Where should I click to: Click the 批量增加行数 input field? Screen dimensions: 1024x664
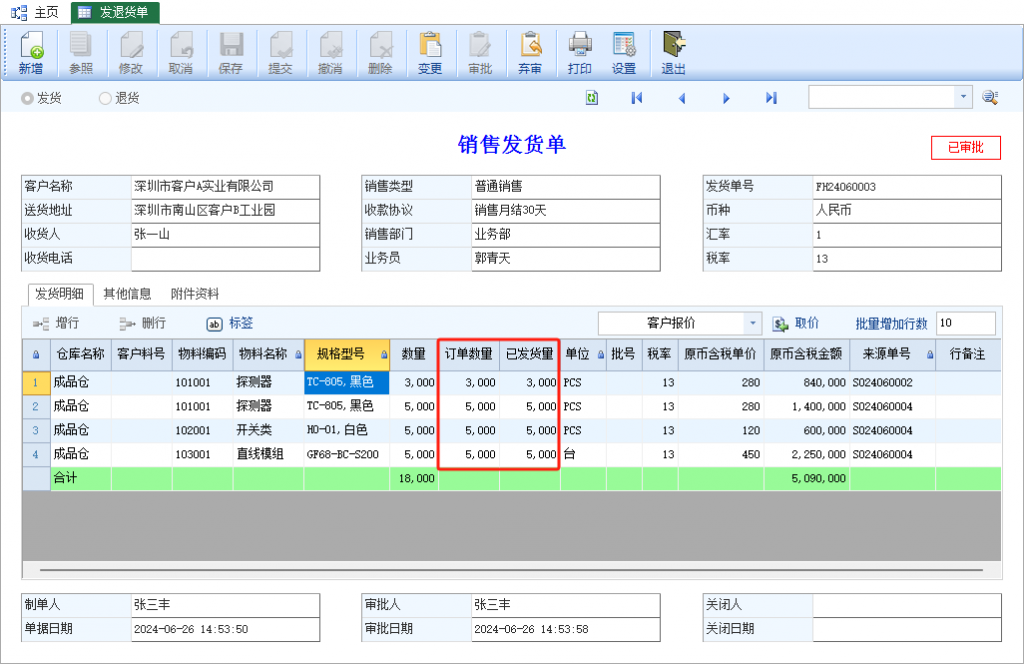click(x=965, y=324)
